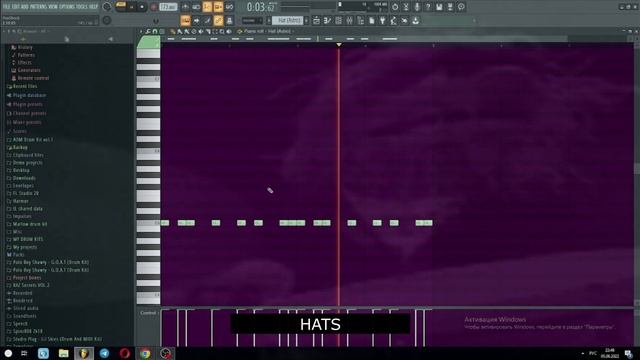Image resolution: width=640 pixels, height=360 pixels.
Task: Toggle the highlighted third recording option icon
Action: click(x=207, y=7)
